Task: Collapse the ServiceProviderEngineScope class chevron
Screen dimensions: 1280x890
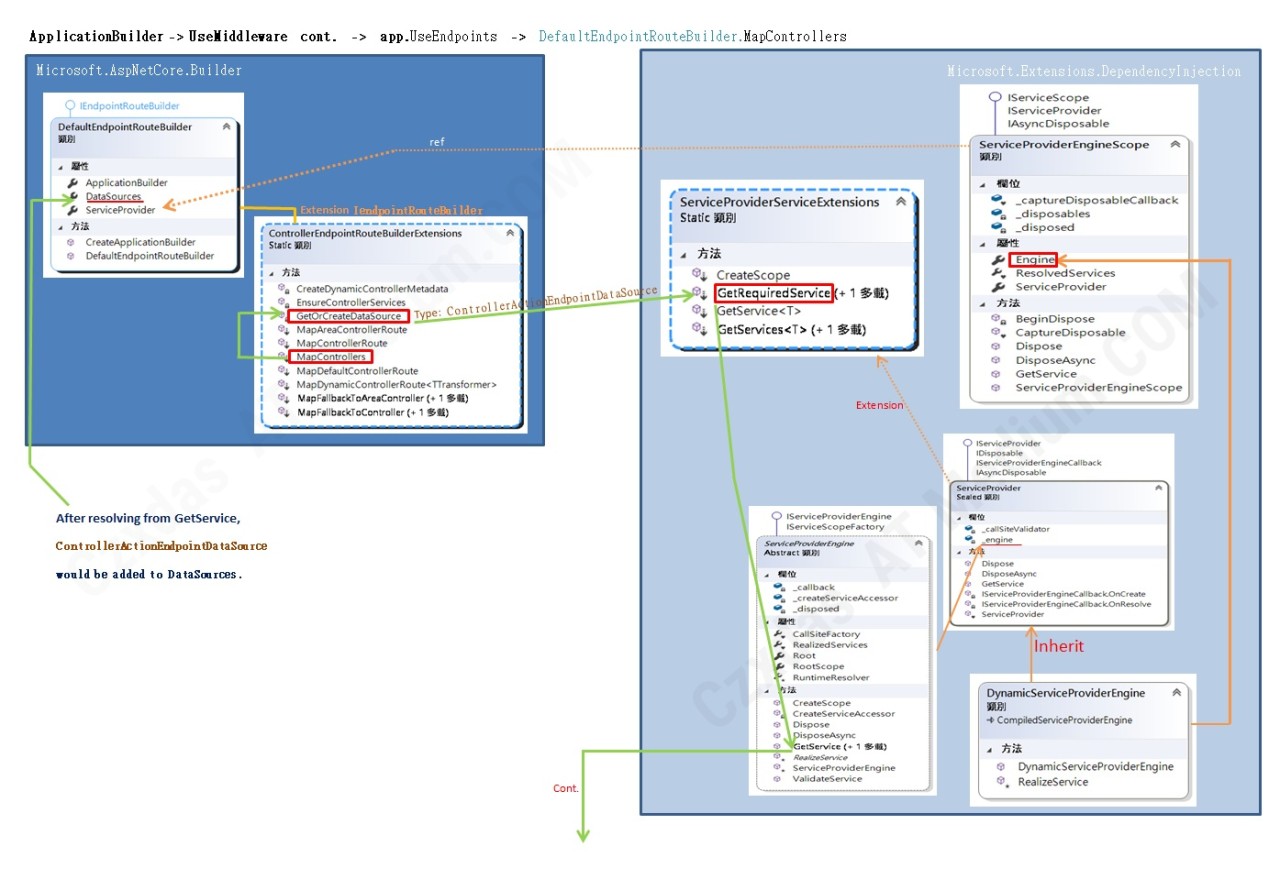Action: (x=1175, y=144)
